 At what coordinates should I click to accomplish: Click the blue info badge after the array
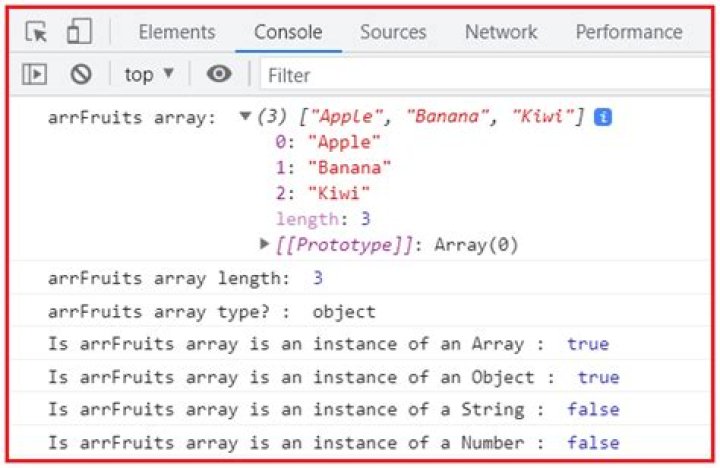coord(603,118)
